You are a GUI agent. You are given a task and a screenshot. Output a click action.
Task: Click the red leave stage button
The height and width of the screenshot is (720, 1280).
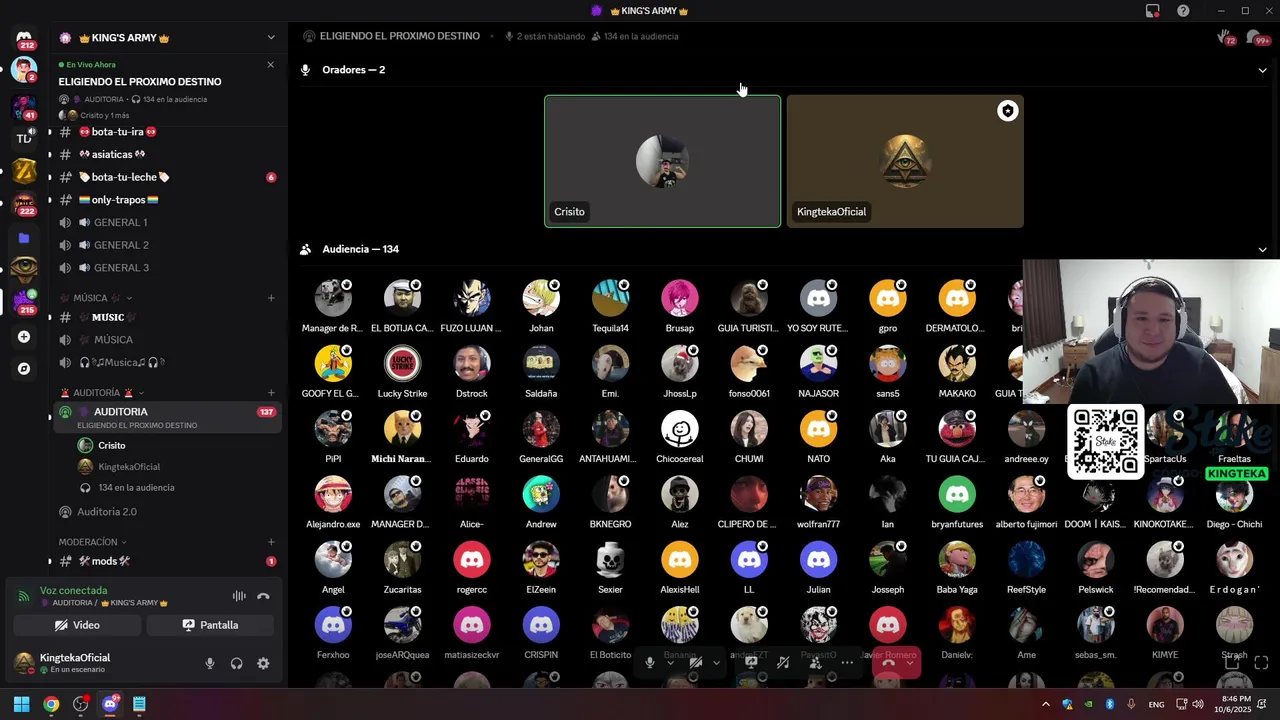pyautogui.click(x=888, y=662)
